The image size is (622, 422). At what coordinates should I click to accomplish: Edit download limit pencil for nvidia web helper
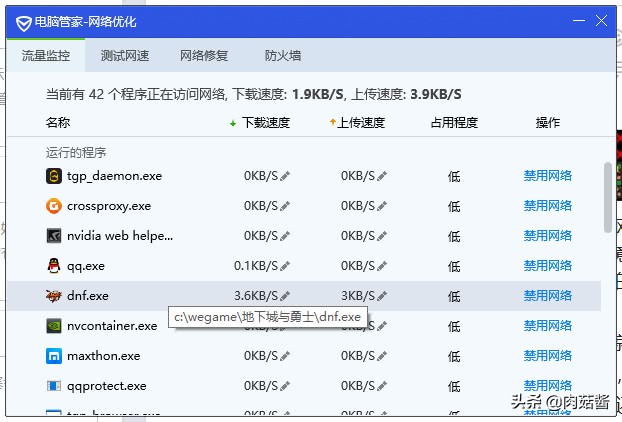click(x=285, y=236)
